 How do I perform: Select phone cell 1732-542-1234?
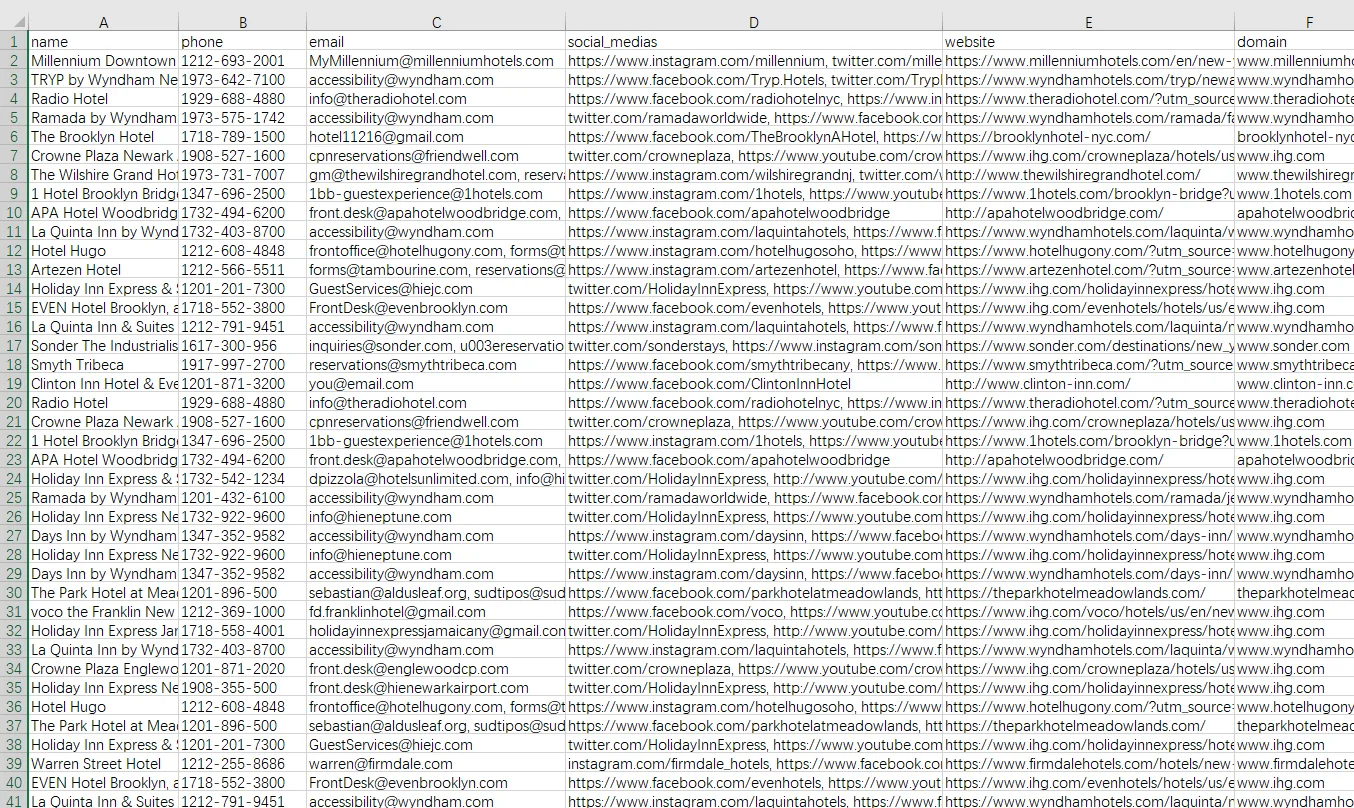[x=243, y=479]
